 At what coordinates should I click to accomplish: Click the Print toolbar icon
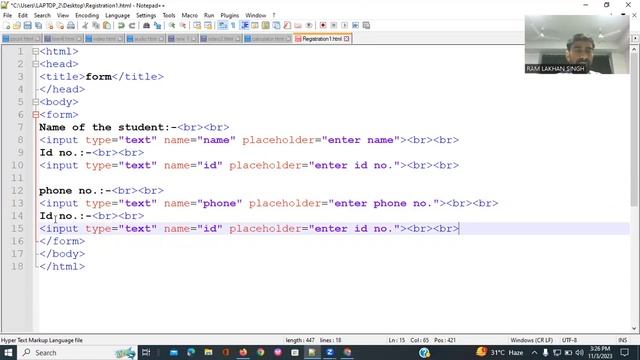[71, 25]
